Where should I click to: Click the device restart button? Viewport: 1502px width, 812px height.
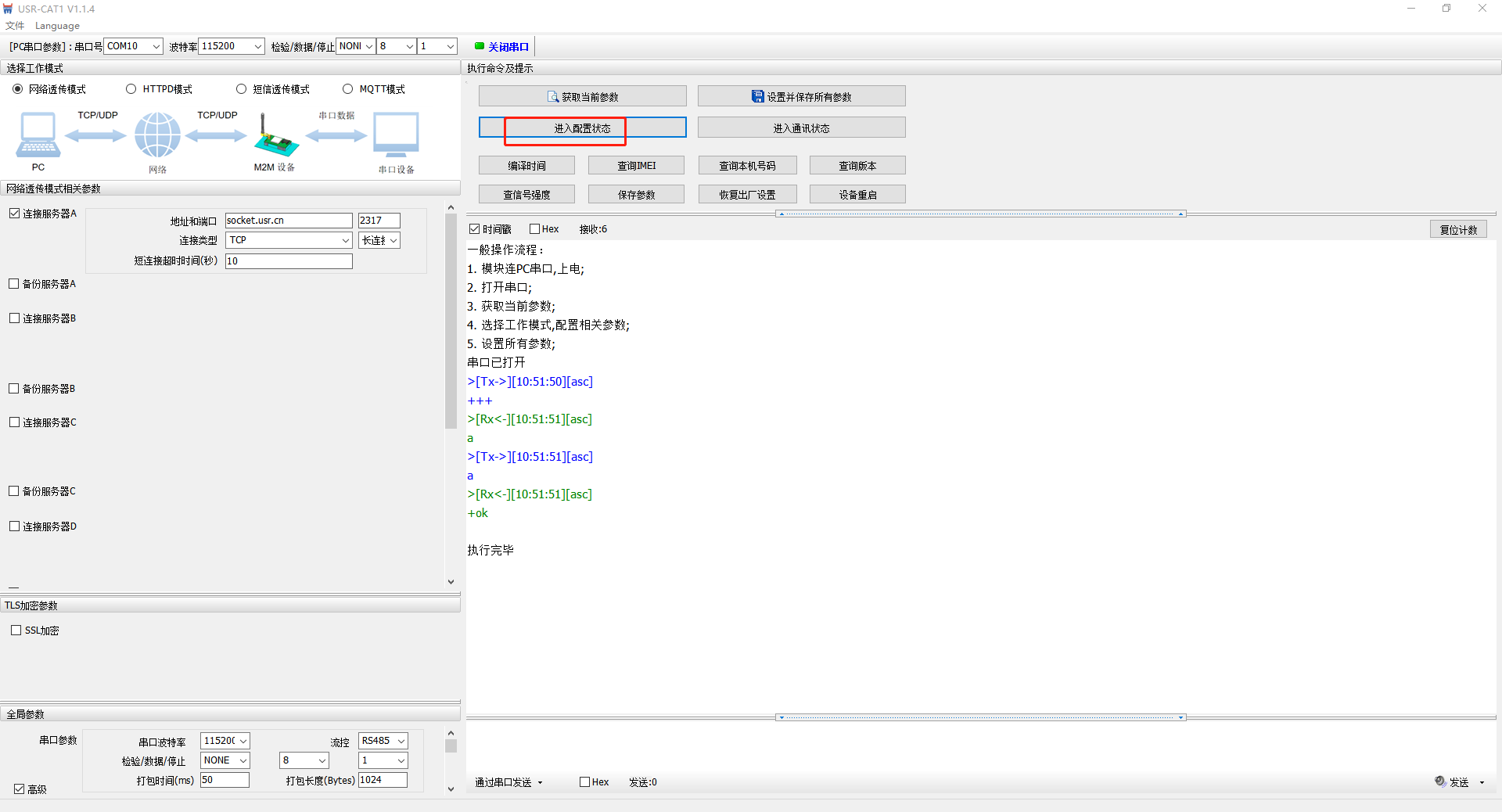pos(857,195)
